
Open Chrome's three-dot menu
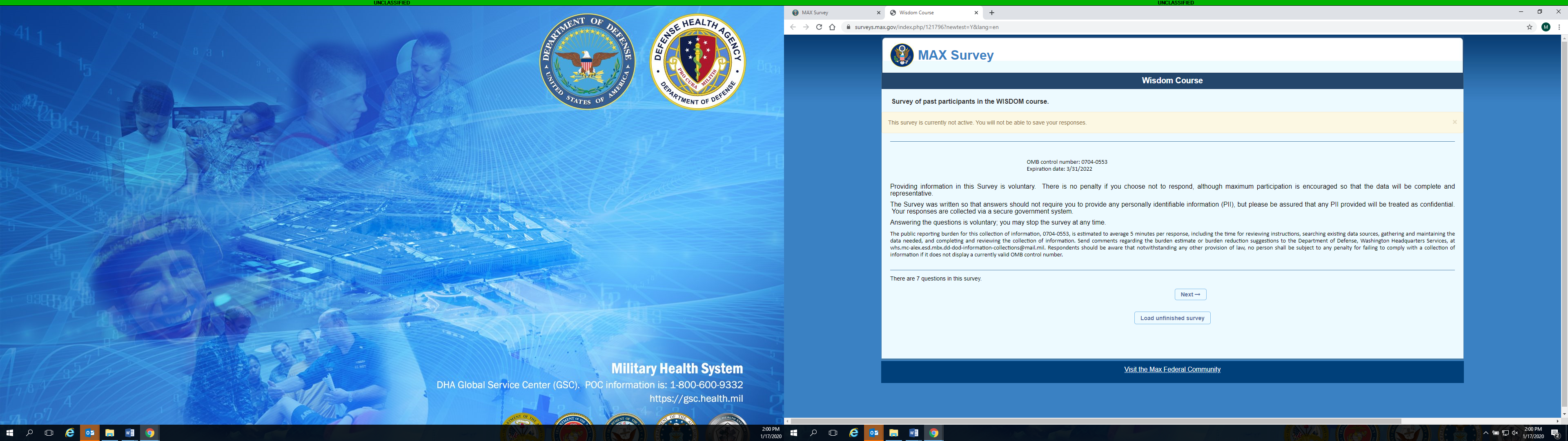pyautogui.click(x=1559, y=27)
